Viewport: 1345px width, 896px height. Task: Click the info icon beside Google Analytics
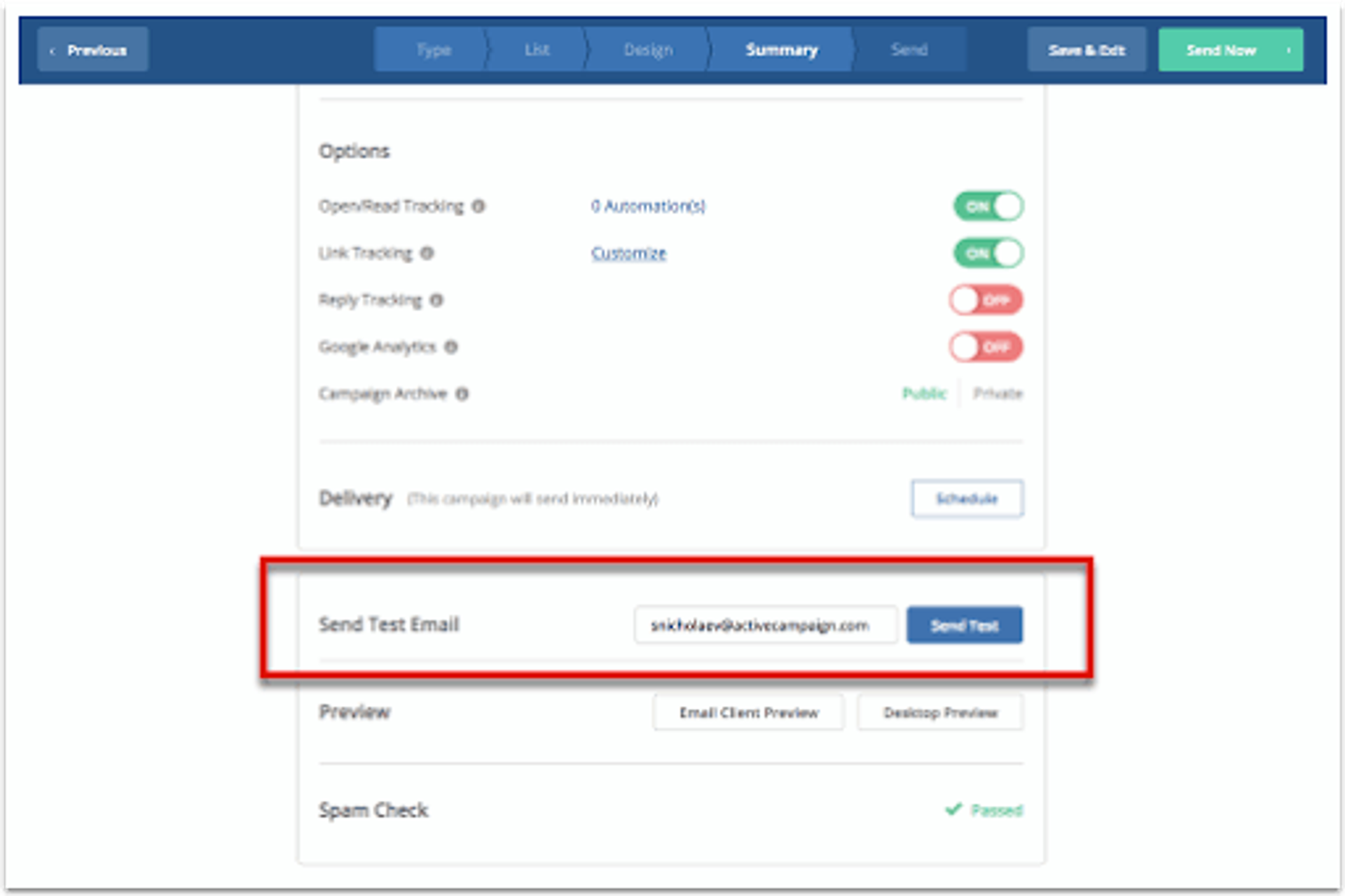click(452, 347)
